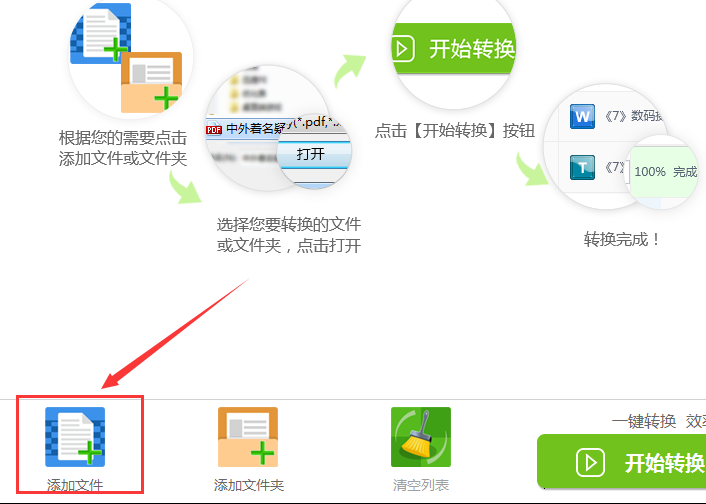Click the 添加文件 text label
This screenshot has width=706, height=504.
[x=75, y=486]
